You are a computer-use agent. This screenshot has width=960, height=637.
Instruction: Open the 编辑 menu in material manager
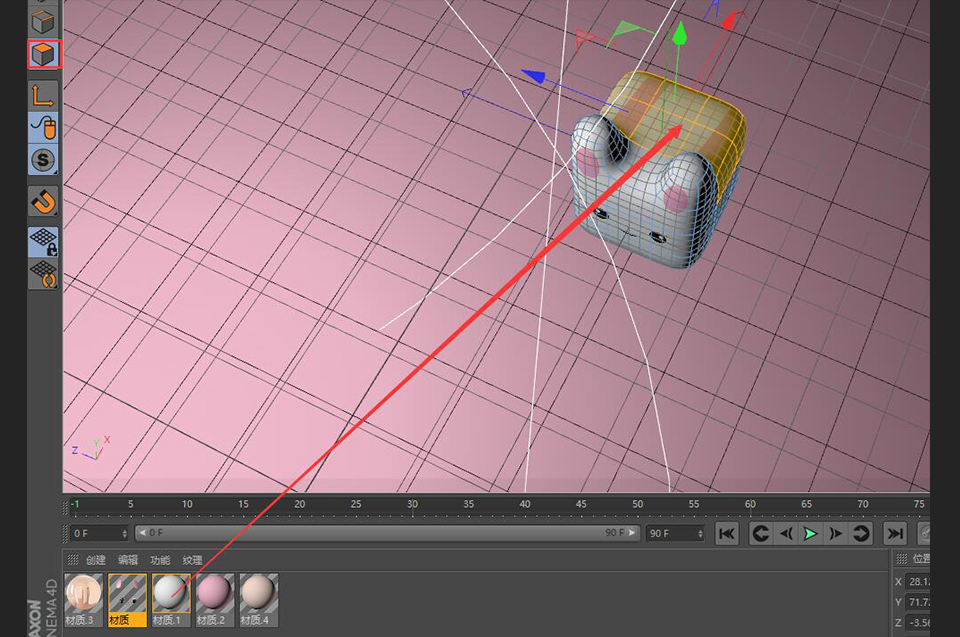(128, 561)
